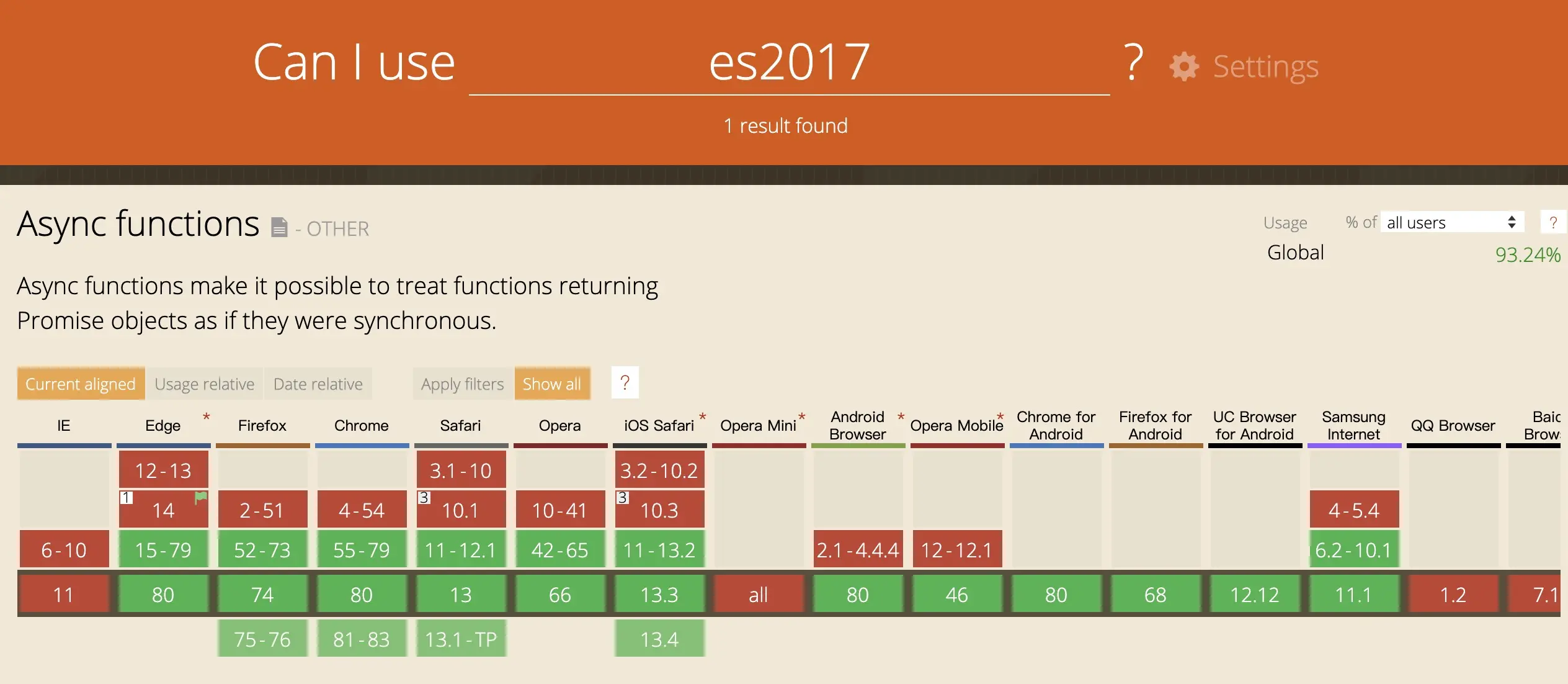Switch to Usage relative view
Image resolution: width=1568 pixels, height=684 pixels.
(204, 384)
